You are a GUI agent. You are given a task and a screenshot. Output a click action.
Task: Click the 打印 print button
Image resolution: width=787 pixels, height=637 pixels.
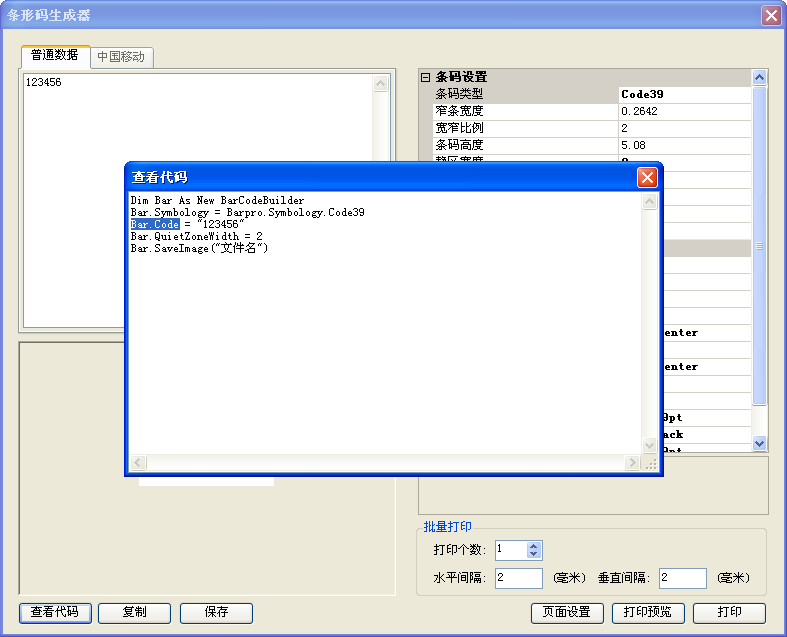729,612
